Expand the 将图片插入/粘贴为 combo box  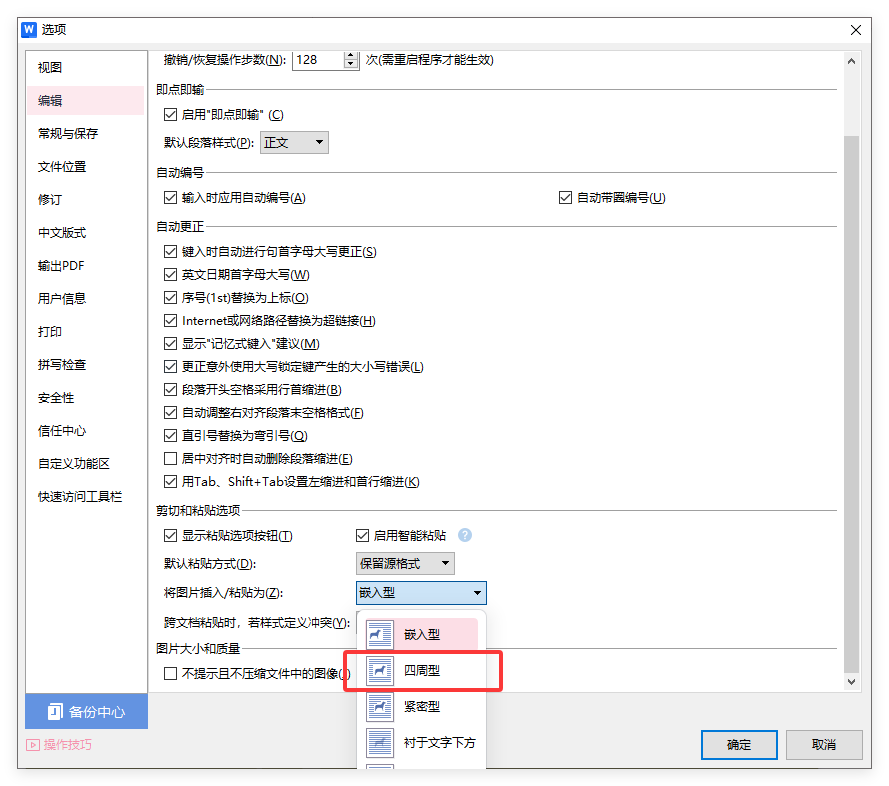coord(476,592)
